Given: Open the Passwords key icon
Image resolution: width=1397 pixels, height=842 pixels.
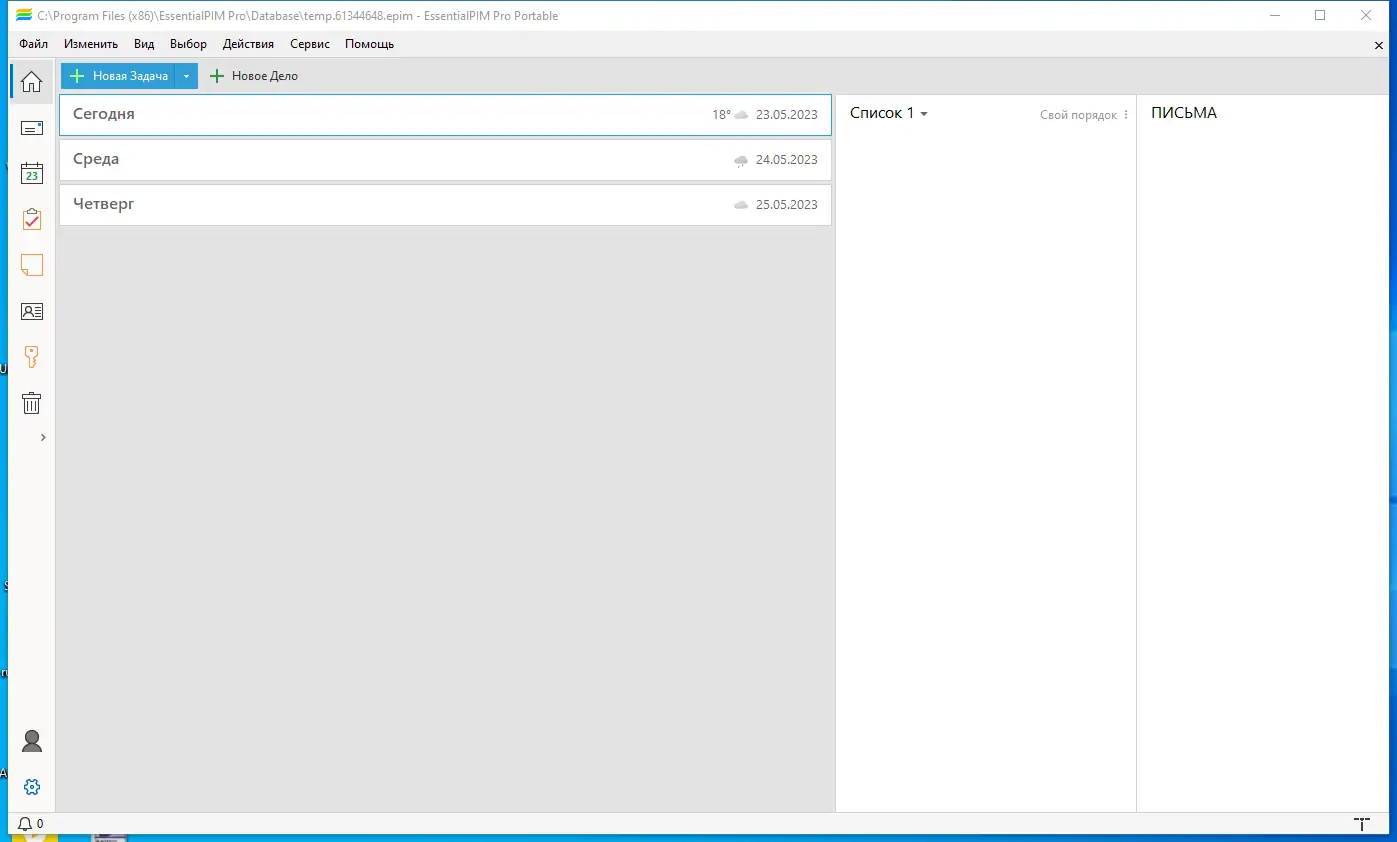Looking at the screenshot, I should (x=32, y=357).
